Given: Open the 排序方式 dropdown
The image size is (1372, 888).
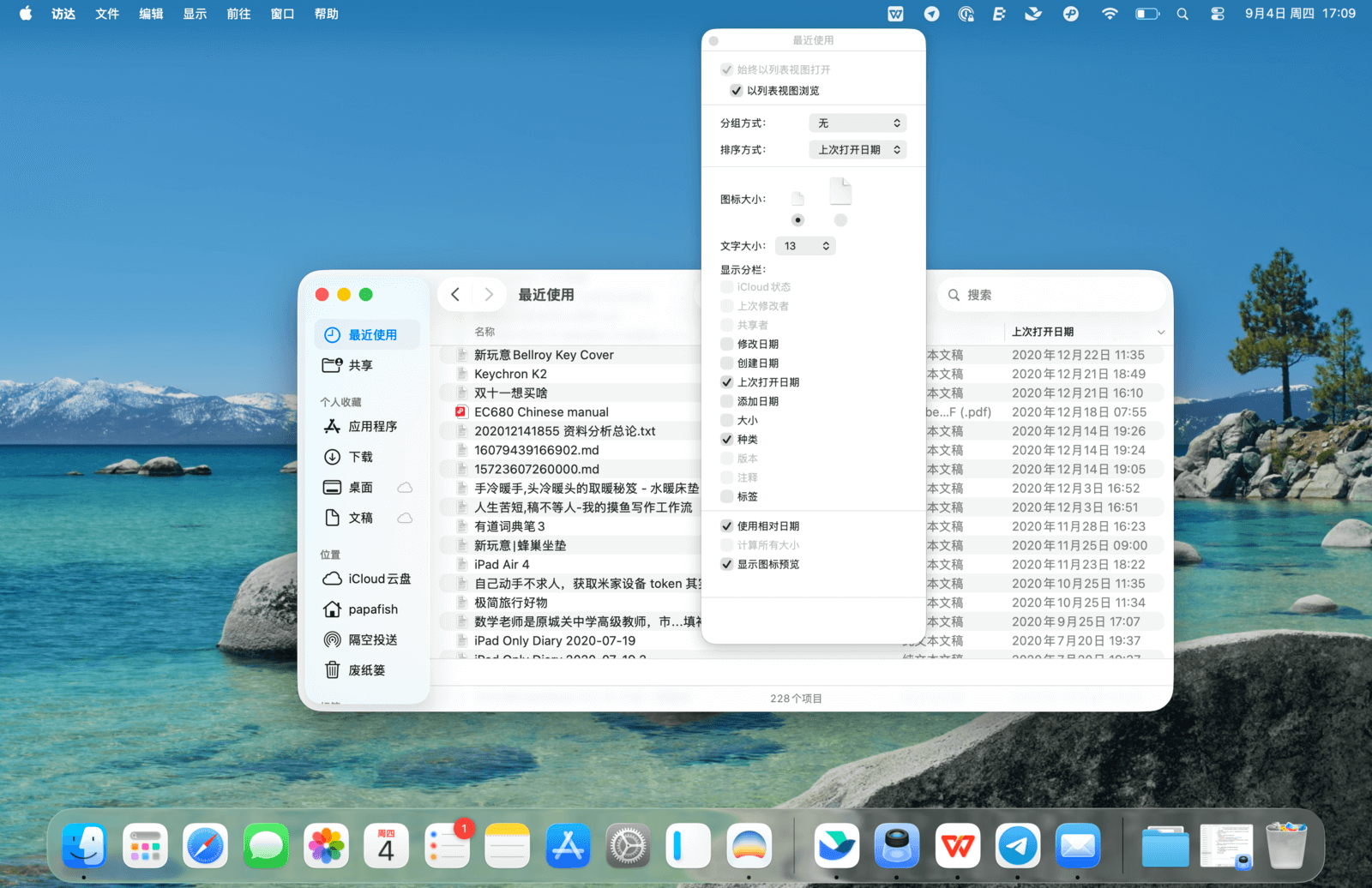Looking at the screenshot, I should [x=857, y=150].
